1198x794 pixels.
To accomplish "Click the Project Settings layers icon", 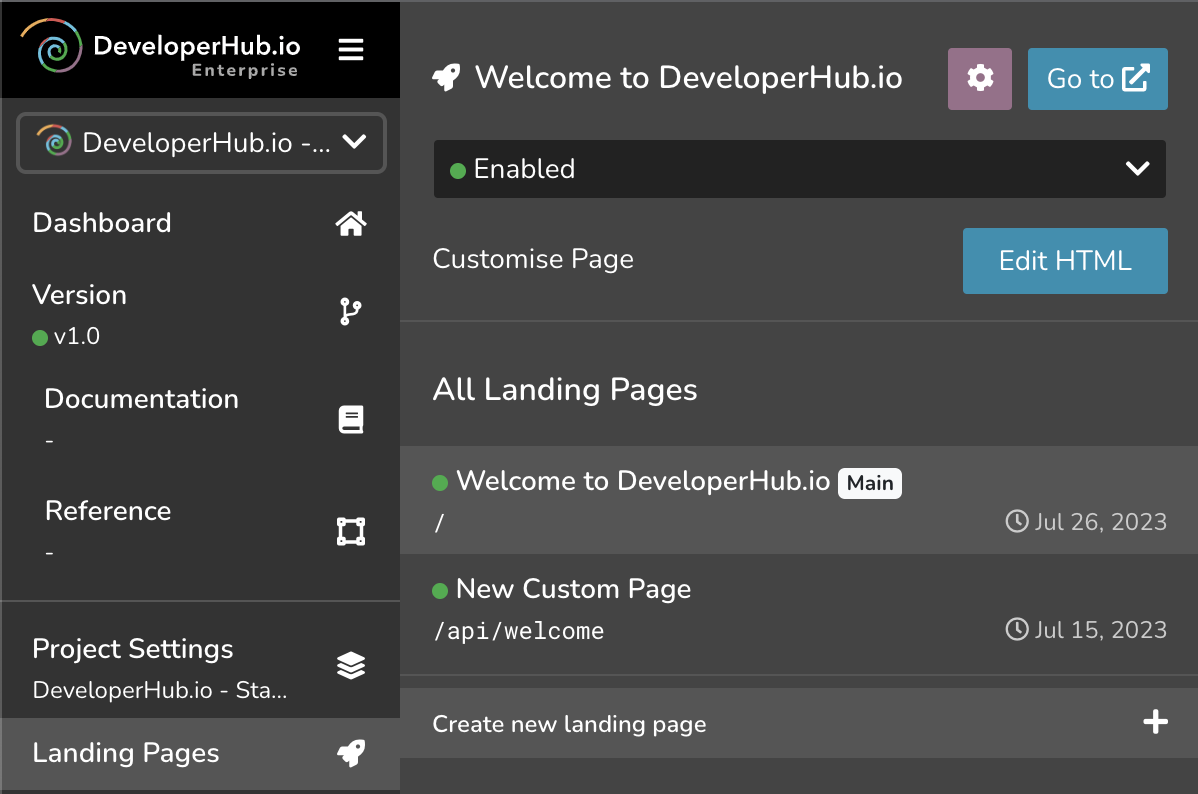I will [350, 665].
